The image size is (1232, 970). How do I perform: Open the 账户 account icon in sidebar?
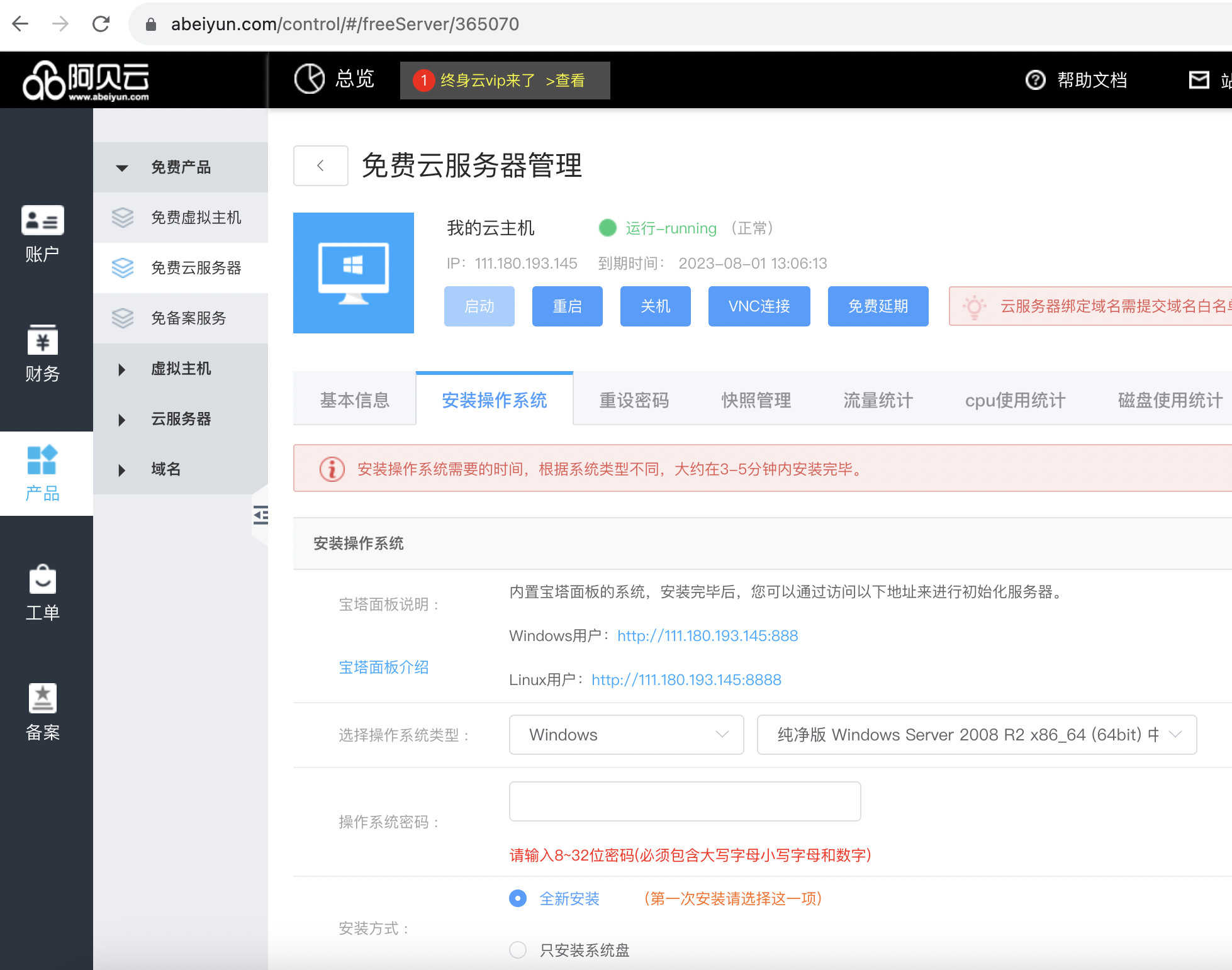pos(42,221)
